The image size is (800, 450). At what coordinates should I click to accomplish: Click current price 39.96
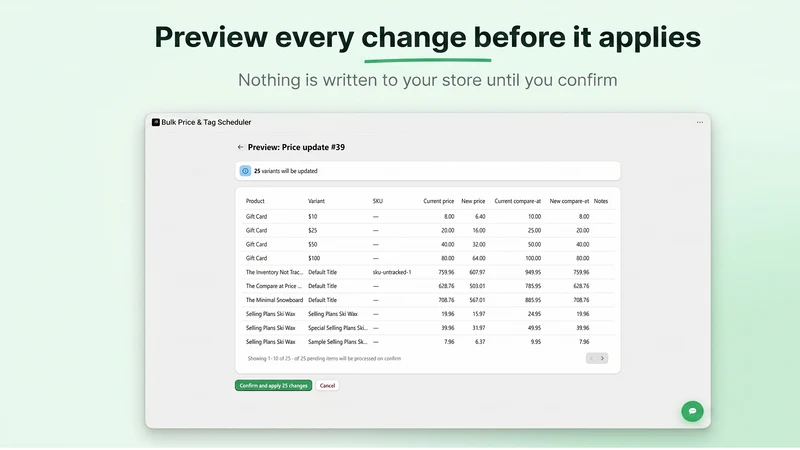[x=447, y=328]
